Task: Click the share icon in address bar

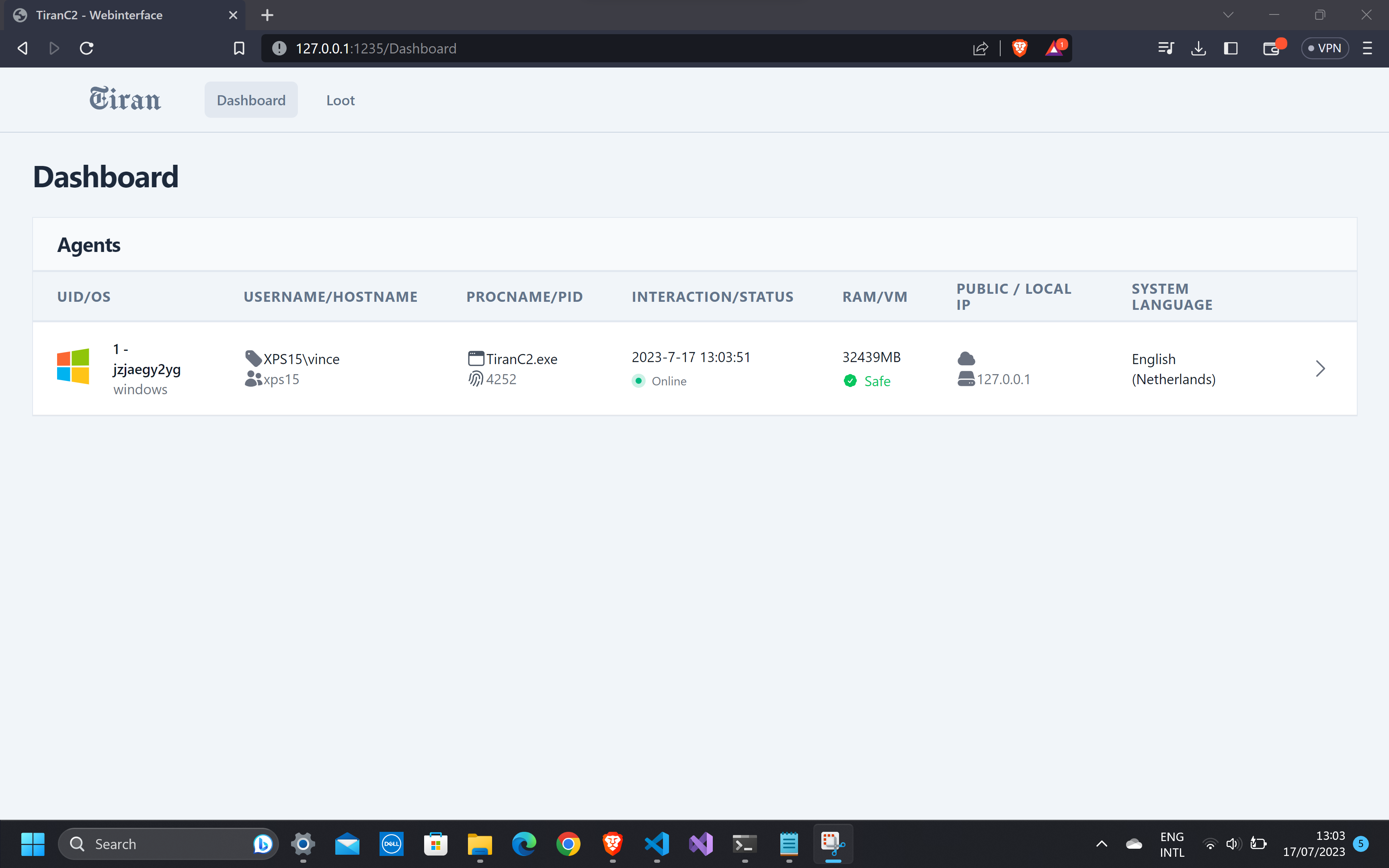Action: click(980, 48)
